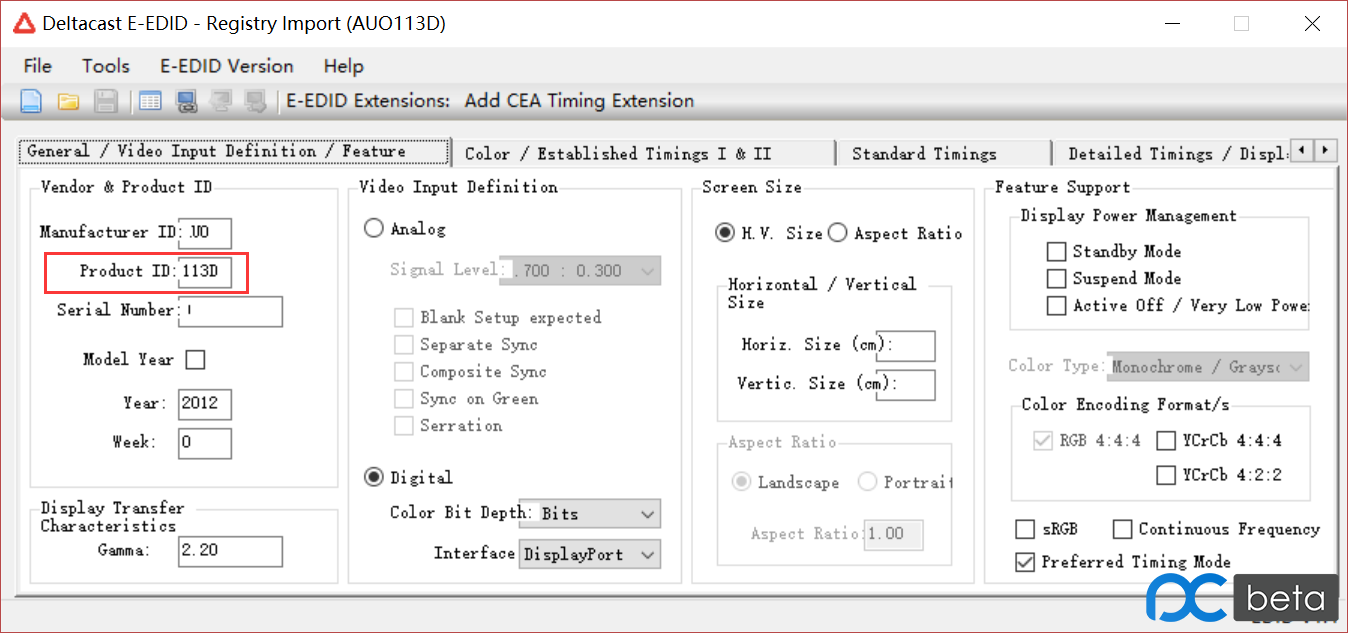Toggle the Sync on Green checkbox
The width and height of the screenshot is (1348, 633).
tap(404, 398)
